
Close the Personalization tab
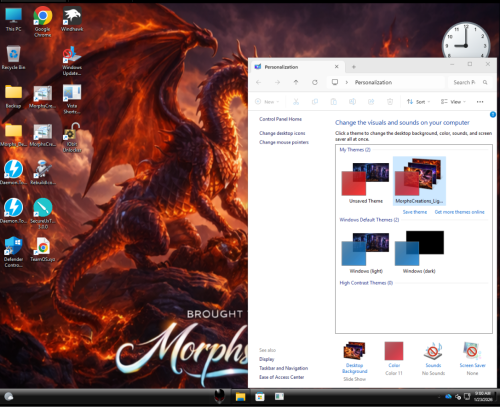[337, 67]
